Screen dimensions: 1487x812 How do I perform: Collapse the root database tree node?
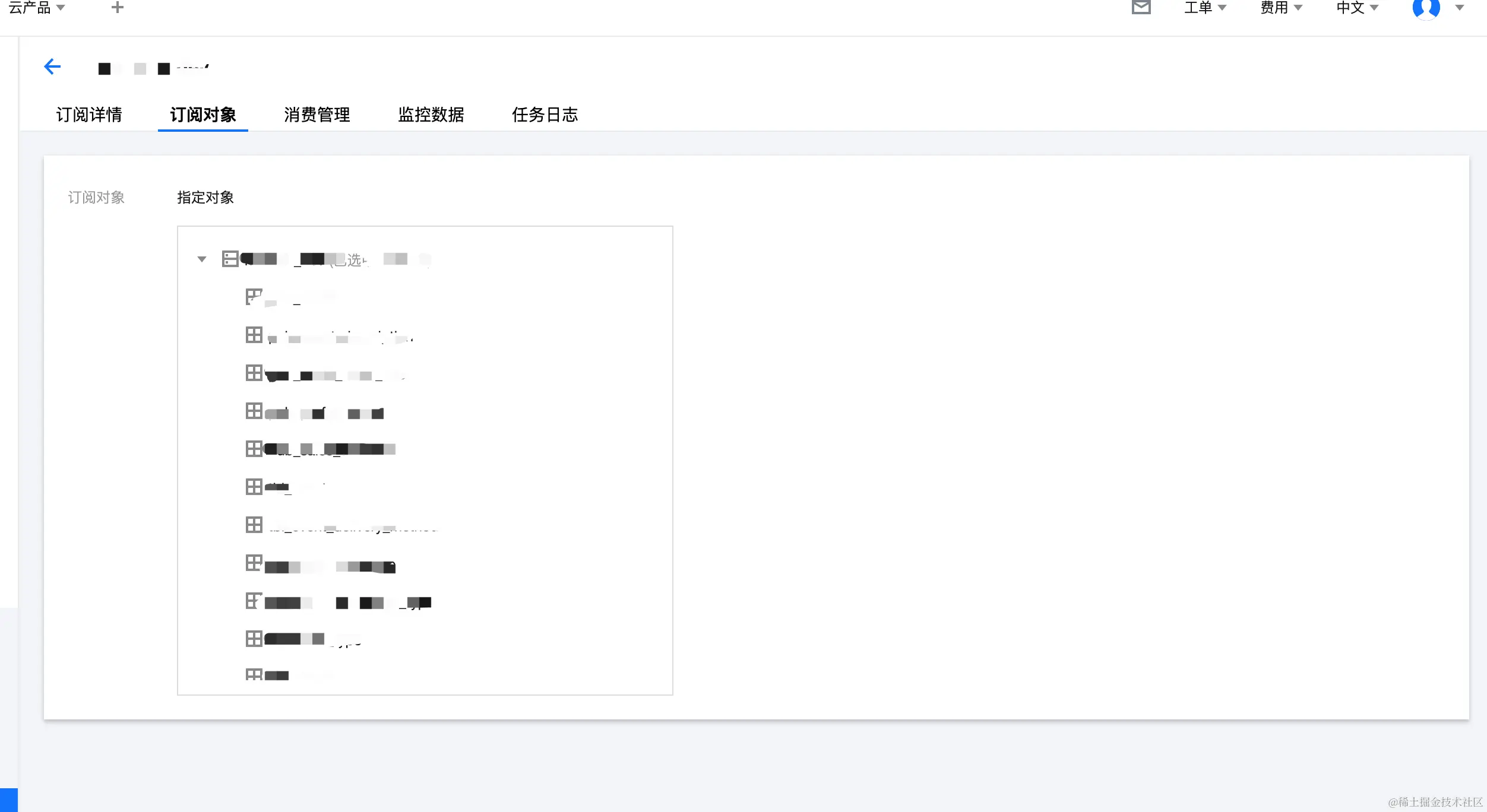202,259
